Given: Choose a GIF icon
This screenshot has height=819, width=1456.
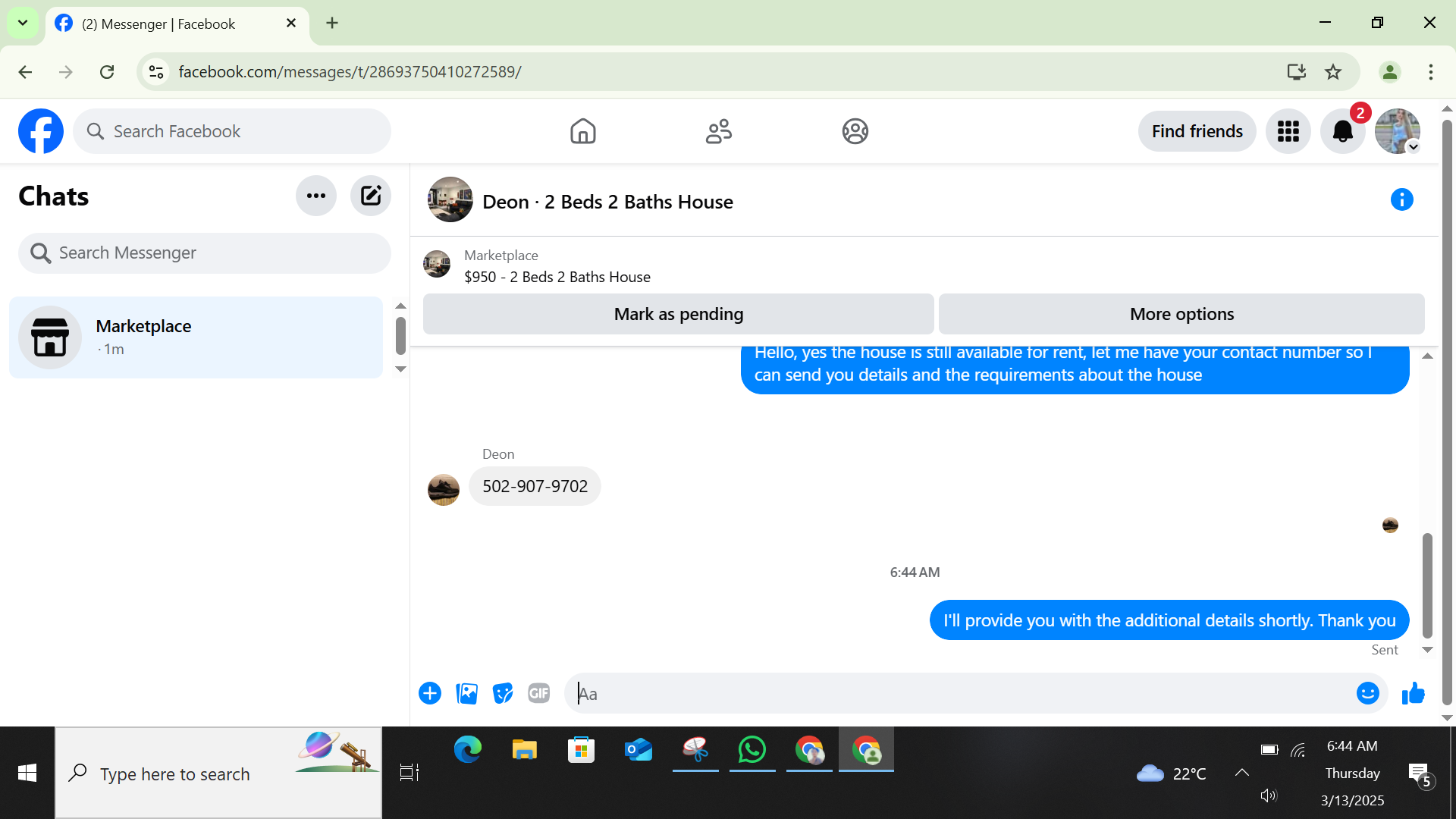Looking at the screenshot, I should pos(539,693).
